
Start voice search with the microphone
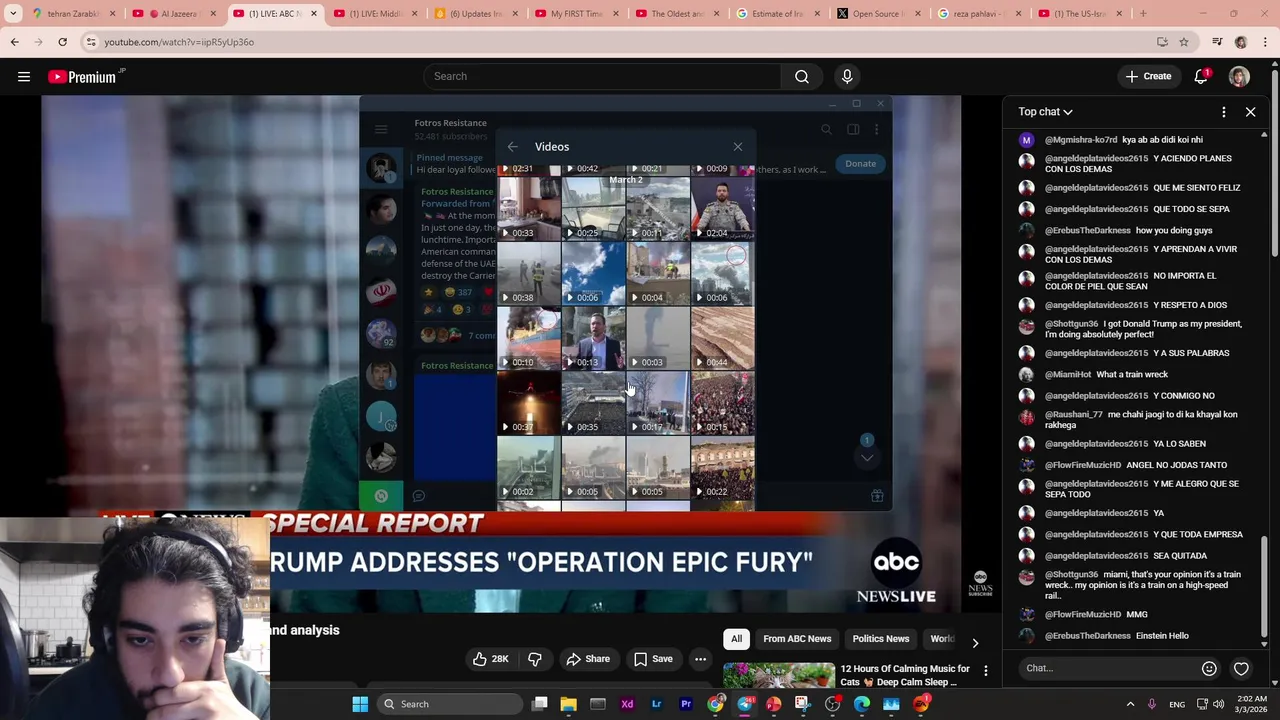tap(847, 76)
